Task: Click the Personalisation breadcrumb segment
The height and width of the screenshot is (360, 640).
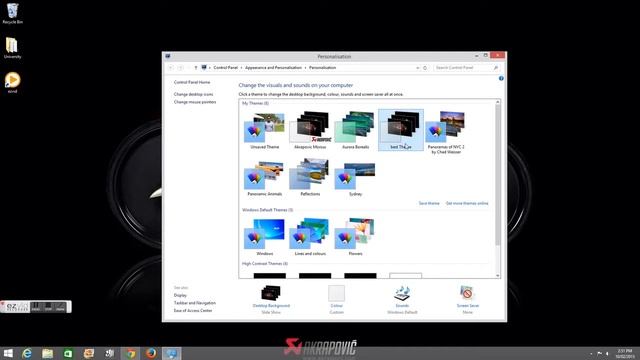Action: [x=322, y=68]
